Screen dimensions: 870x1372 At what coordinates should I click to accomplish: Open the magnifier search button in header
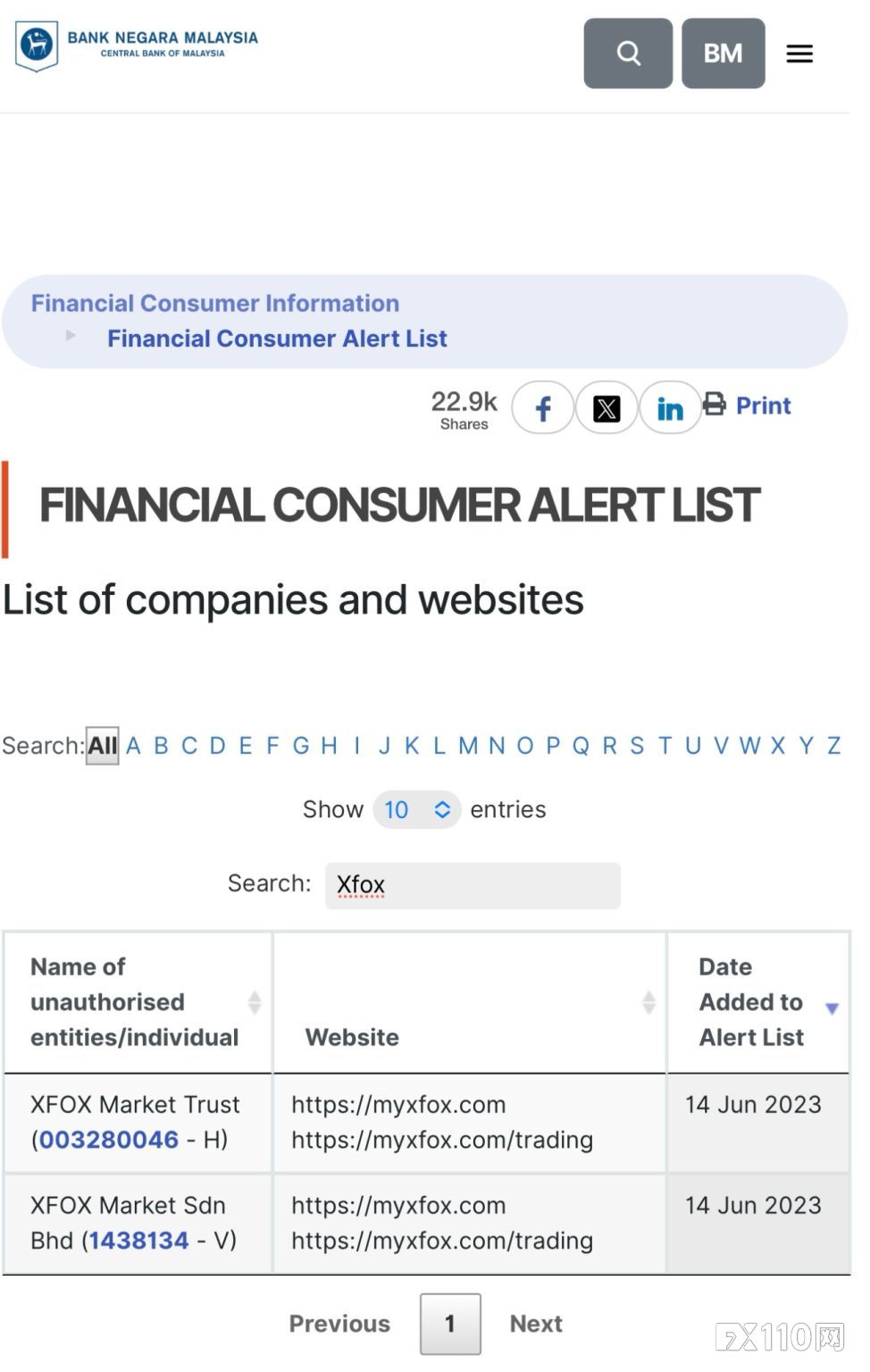tap(628, 54)
